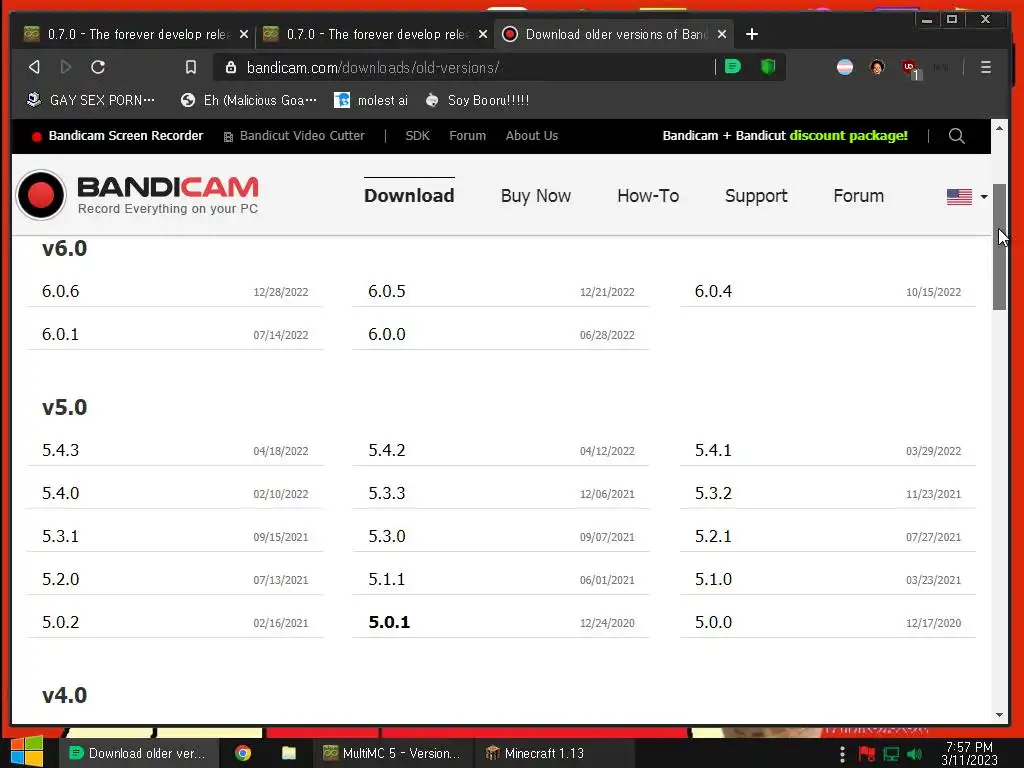Click the discount package promo link
Viewport: 1024px width, 768px height.
[x=785, y=136]
